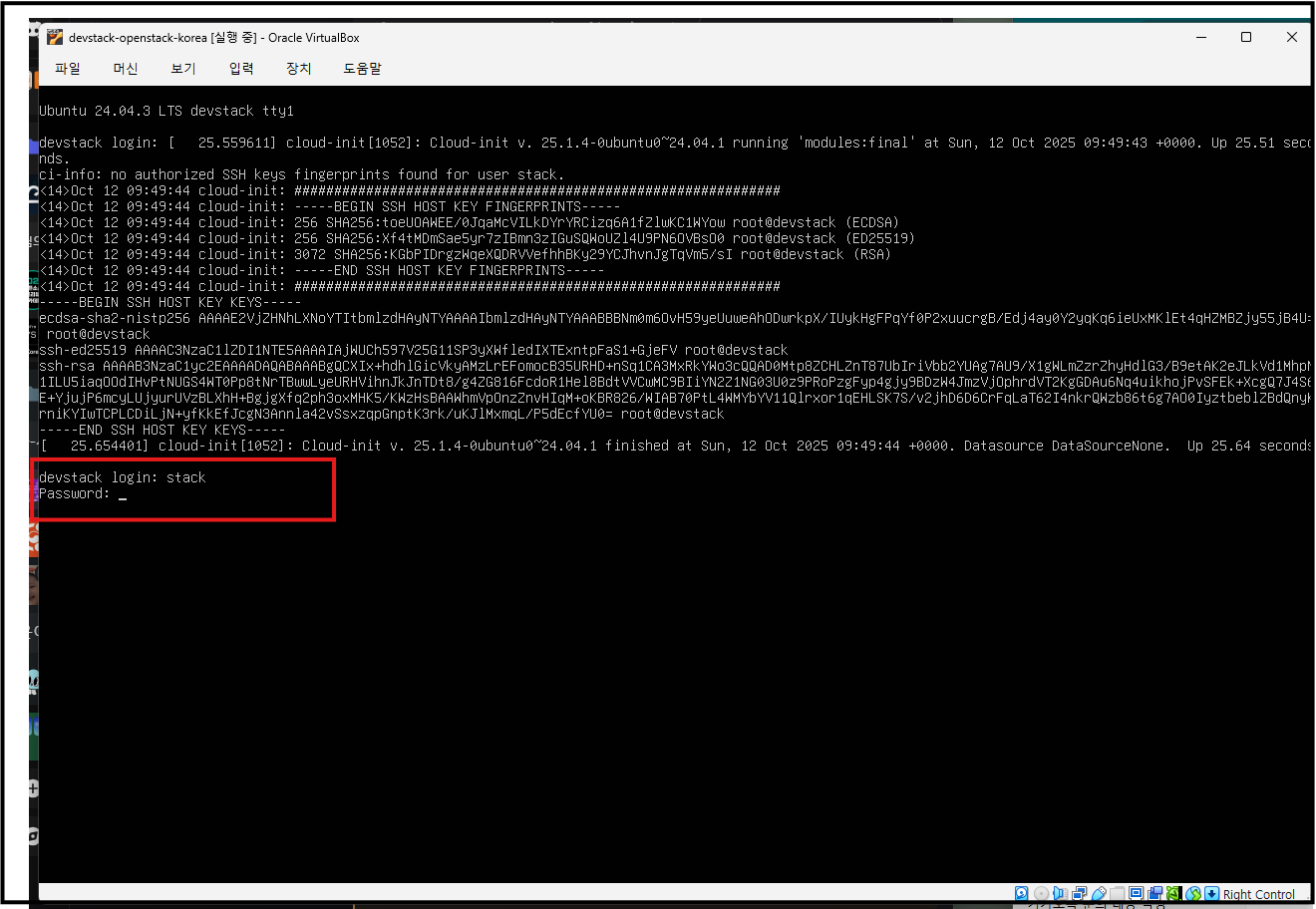
Task: Click the shared folders status icon
Action: [1117, 893]
